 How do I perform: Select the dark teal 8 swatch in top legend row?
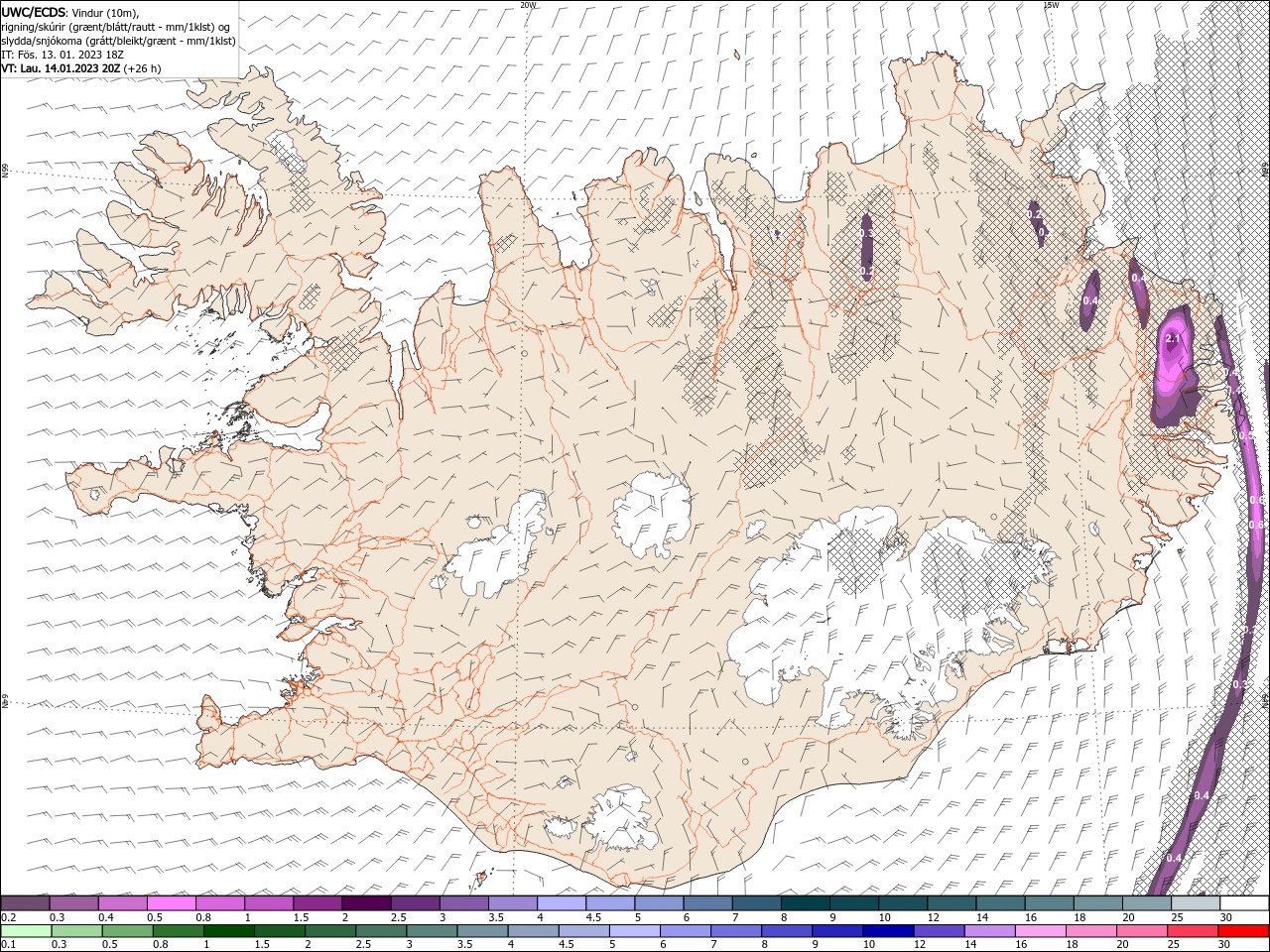805,903
